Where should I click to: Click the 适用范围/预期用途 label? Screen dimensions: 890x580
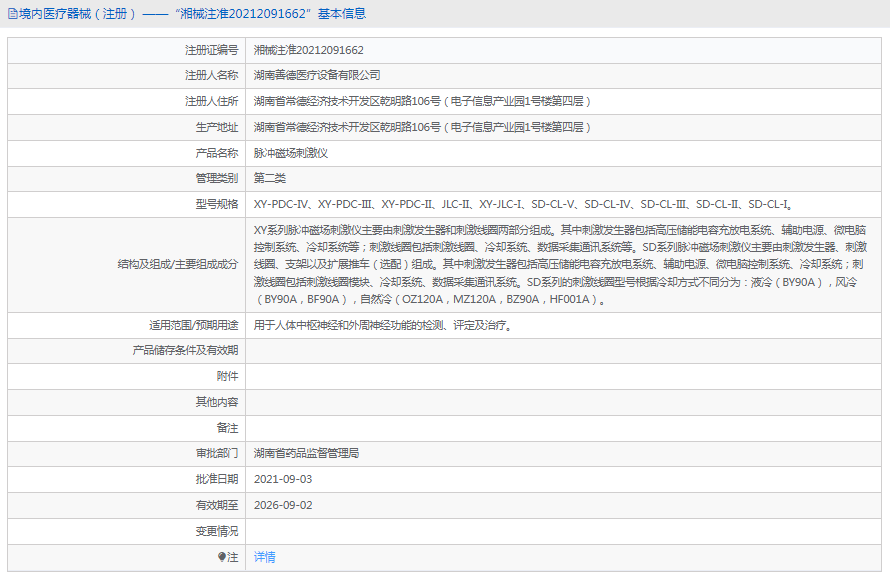pyautogui.click(x=194, y=325)
